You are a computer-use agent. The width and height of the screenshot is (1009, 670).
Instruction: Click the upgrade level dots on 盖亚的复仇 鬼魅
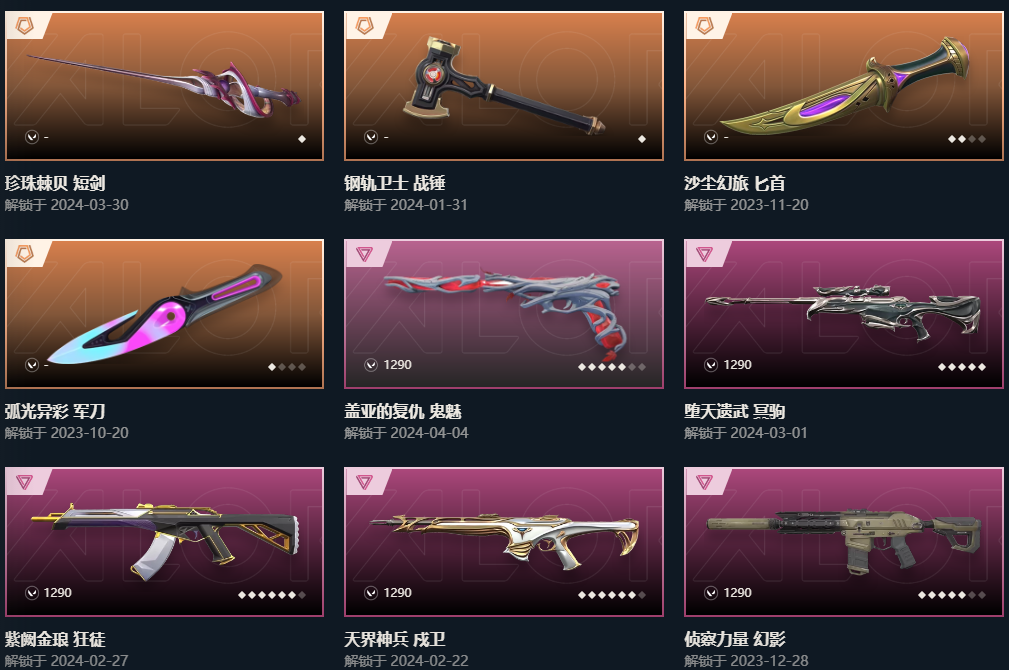612,367
